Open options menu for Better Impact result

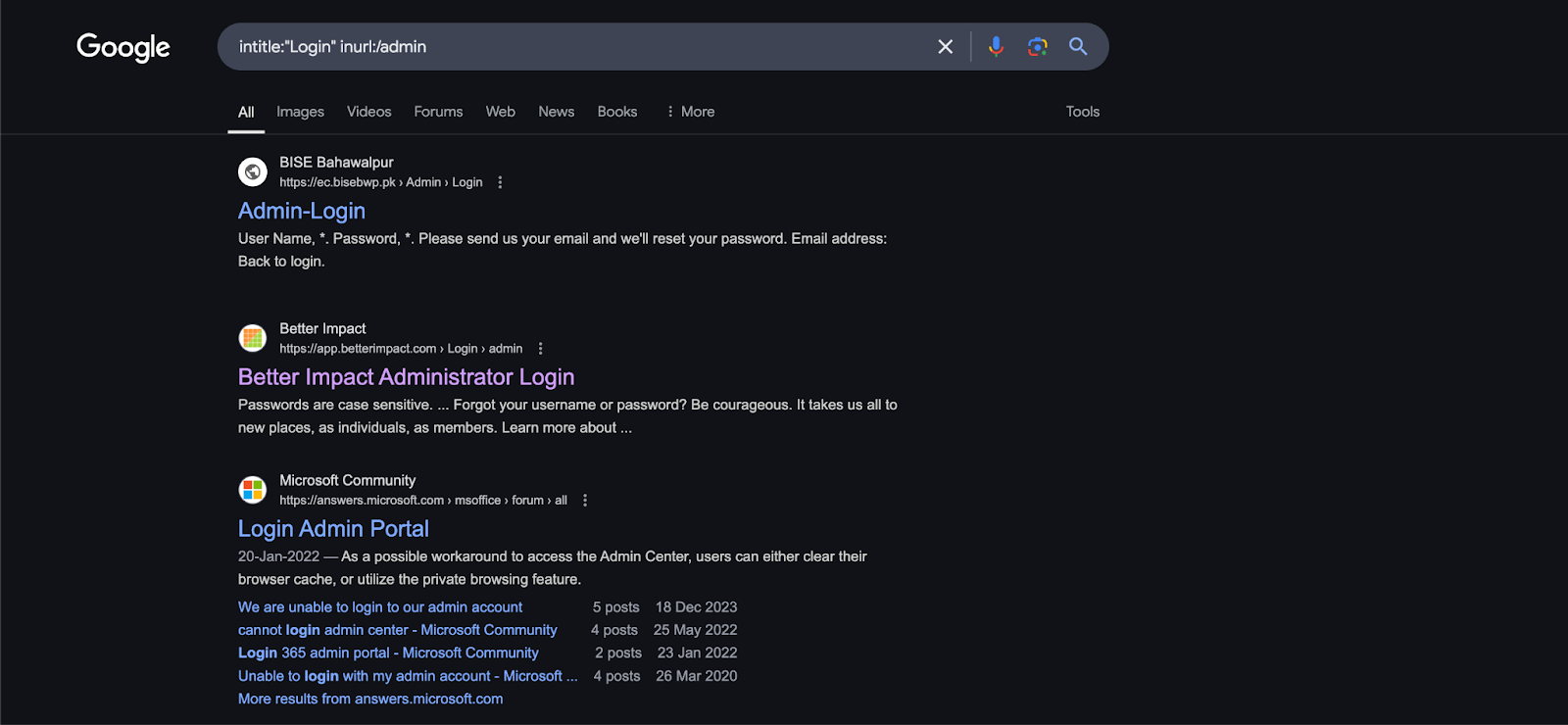[x=540, y=349]
